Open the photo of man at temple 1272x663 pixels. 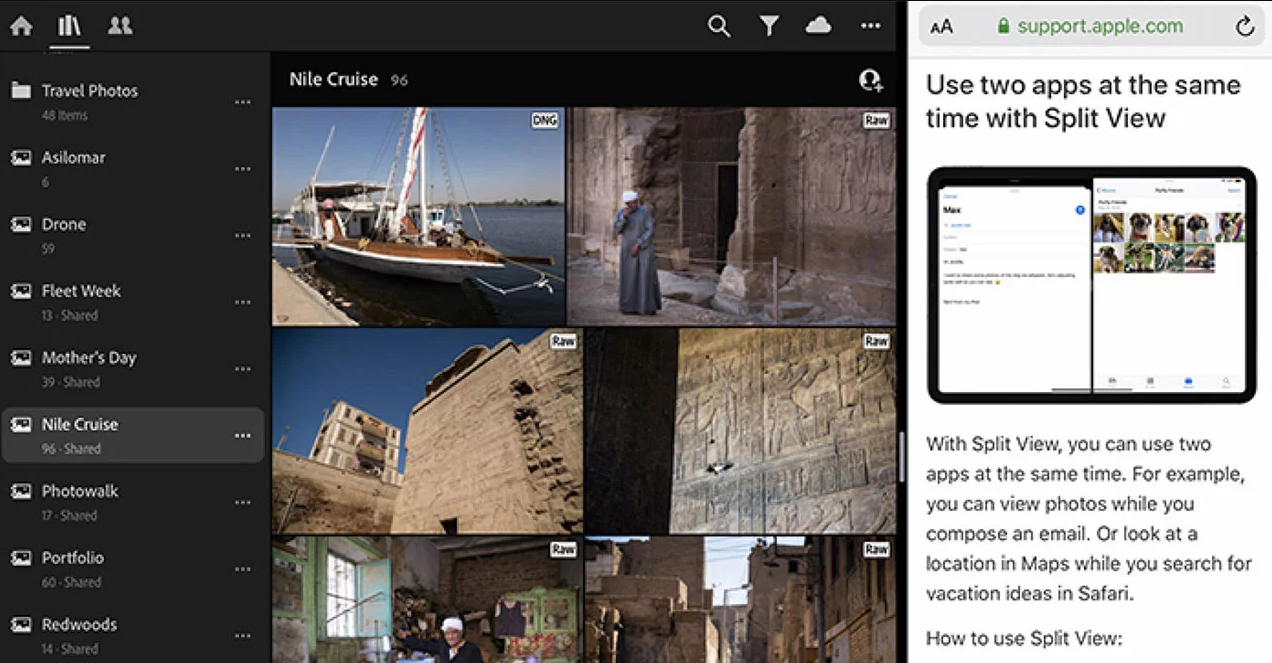[x=731, y=217]
